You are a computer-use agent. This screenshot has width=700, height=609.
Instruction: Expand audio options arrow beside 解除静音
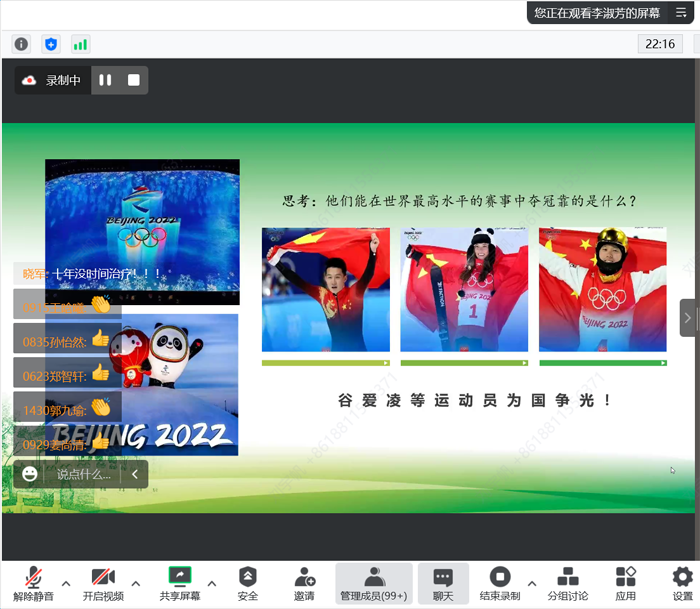[x=66, y=583]
